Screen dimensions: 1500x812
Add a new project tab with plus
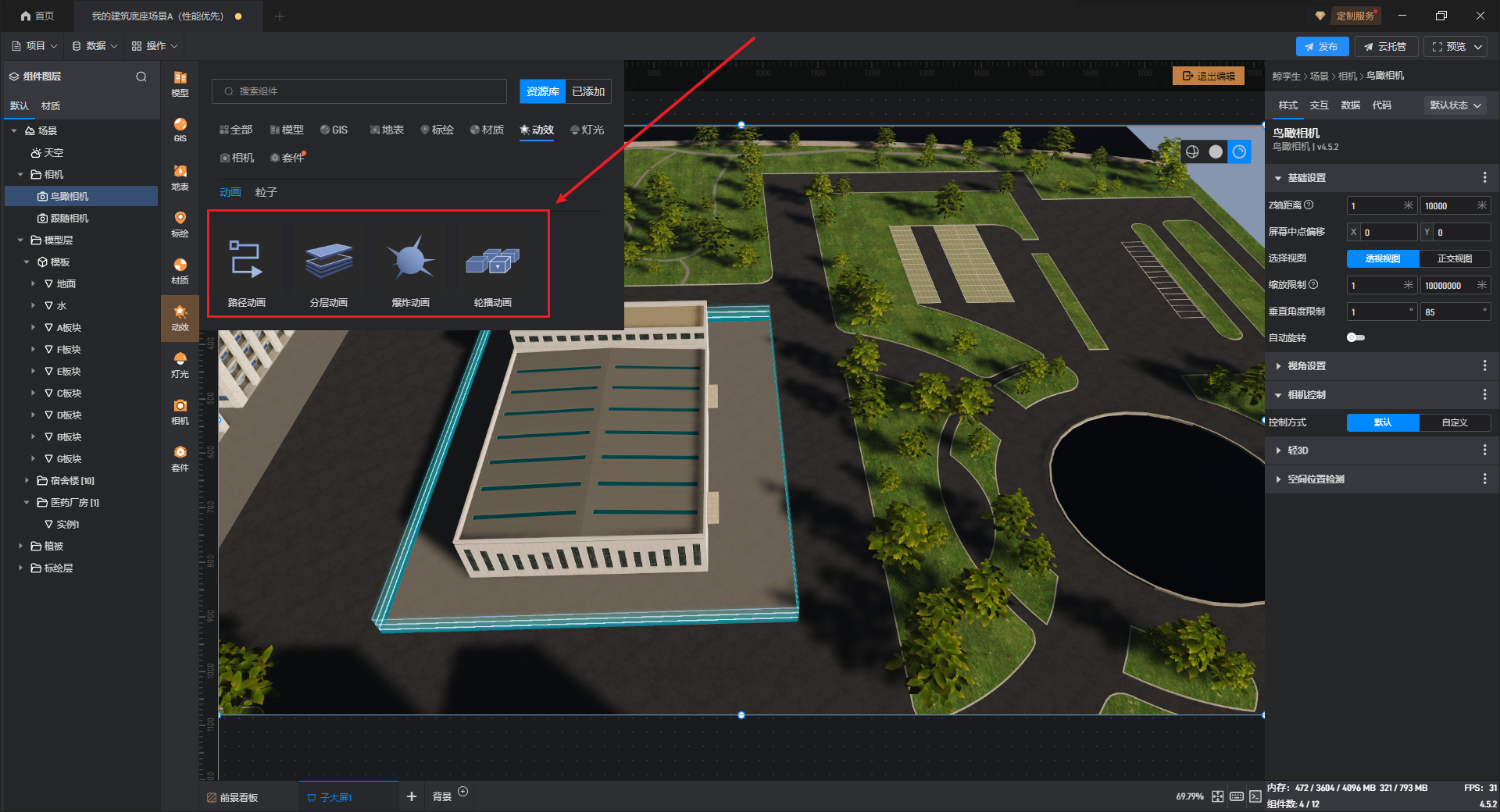coord(280,16)
